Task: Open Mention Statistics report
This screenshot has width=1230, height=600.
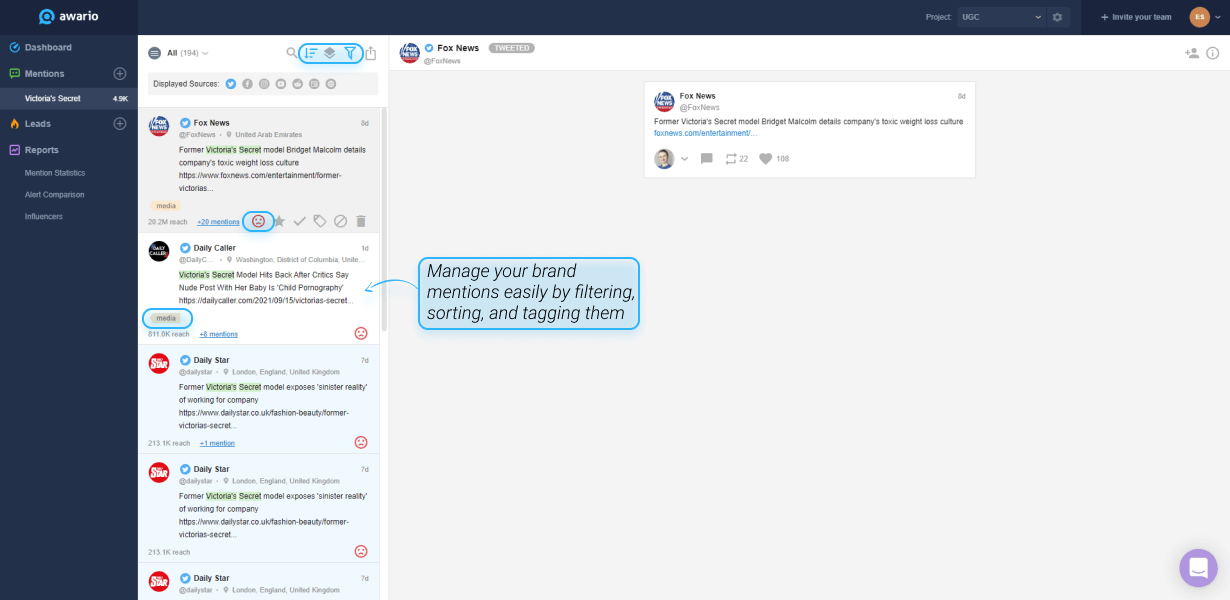Action: coord(55,173)
